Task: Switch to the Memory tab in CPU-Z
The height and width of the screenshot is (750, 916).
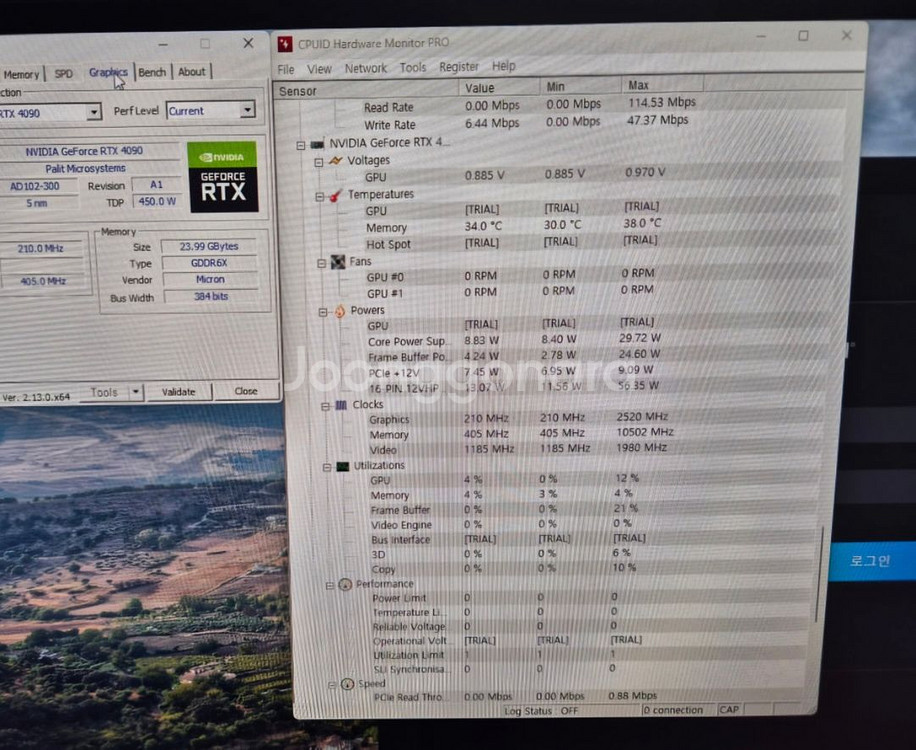Action: [x=21, y=74]
